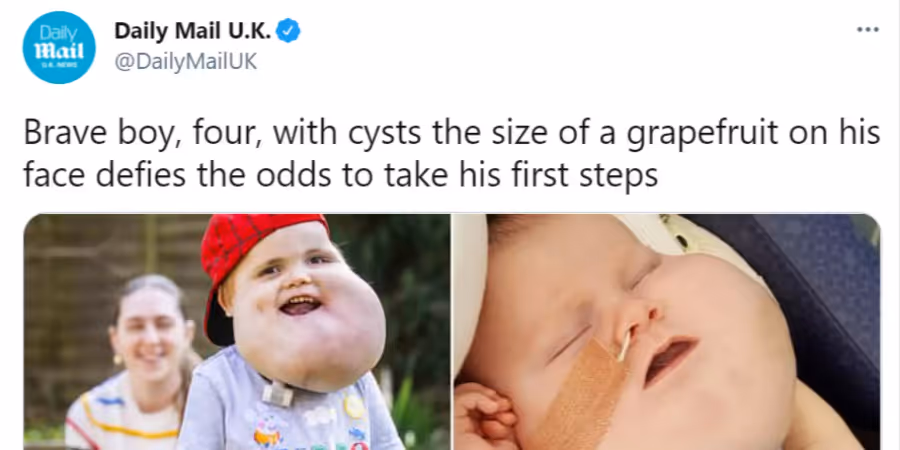Click the word "cysts" in the tweet

point(385,134)
